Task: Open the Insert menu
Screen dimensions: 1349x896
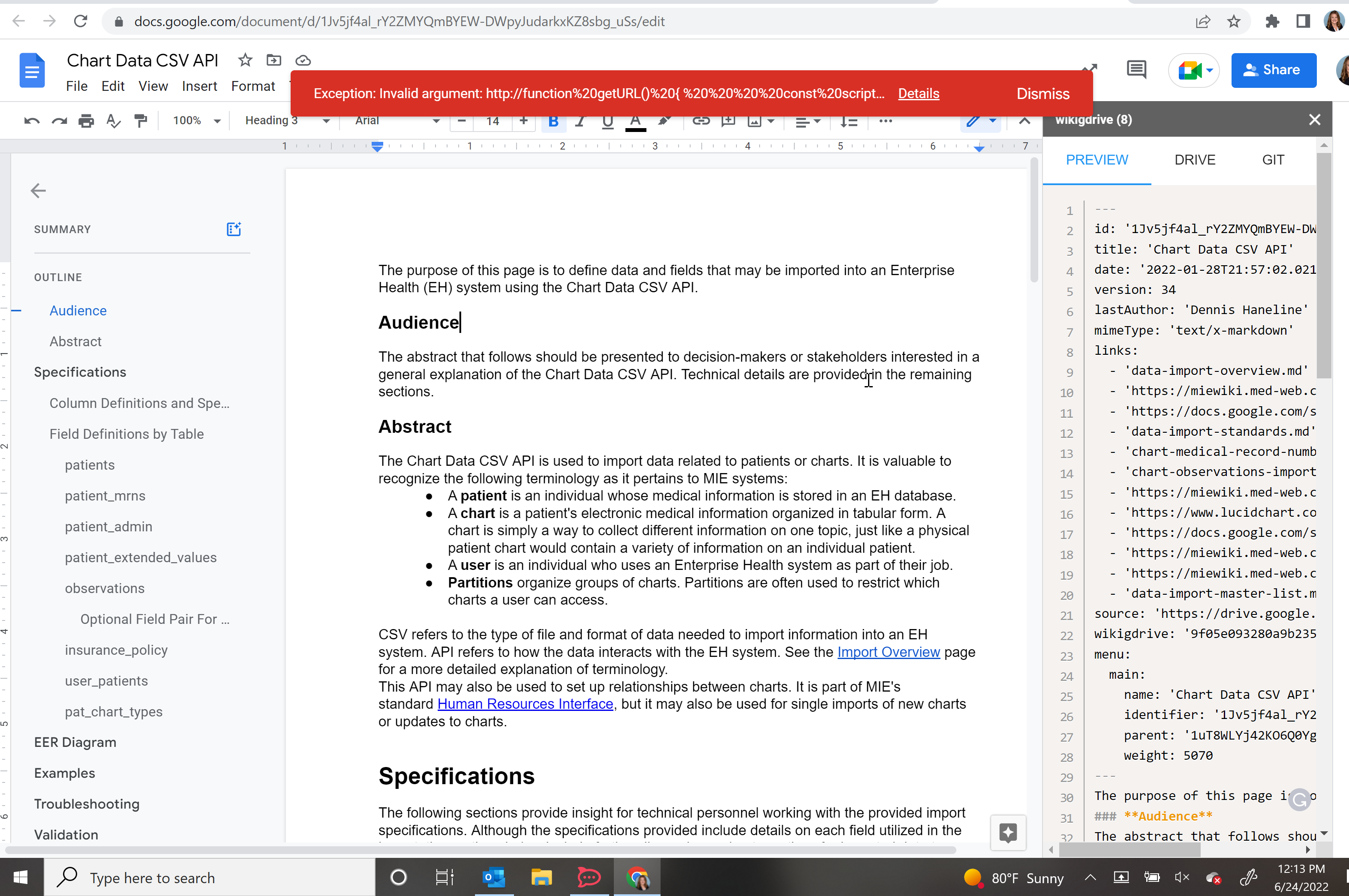Action: 199,86
